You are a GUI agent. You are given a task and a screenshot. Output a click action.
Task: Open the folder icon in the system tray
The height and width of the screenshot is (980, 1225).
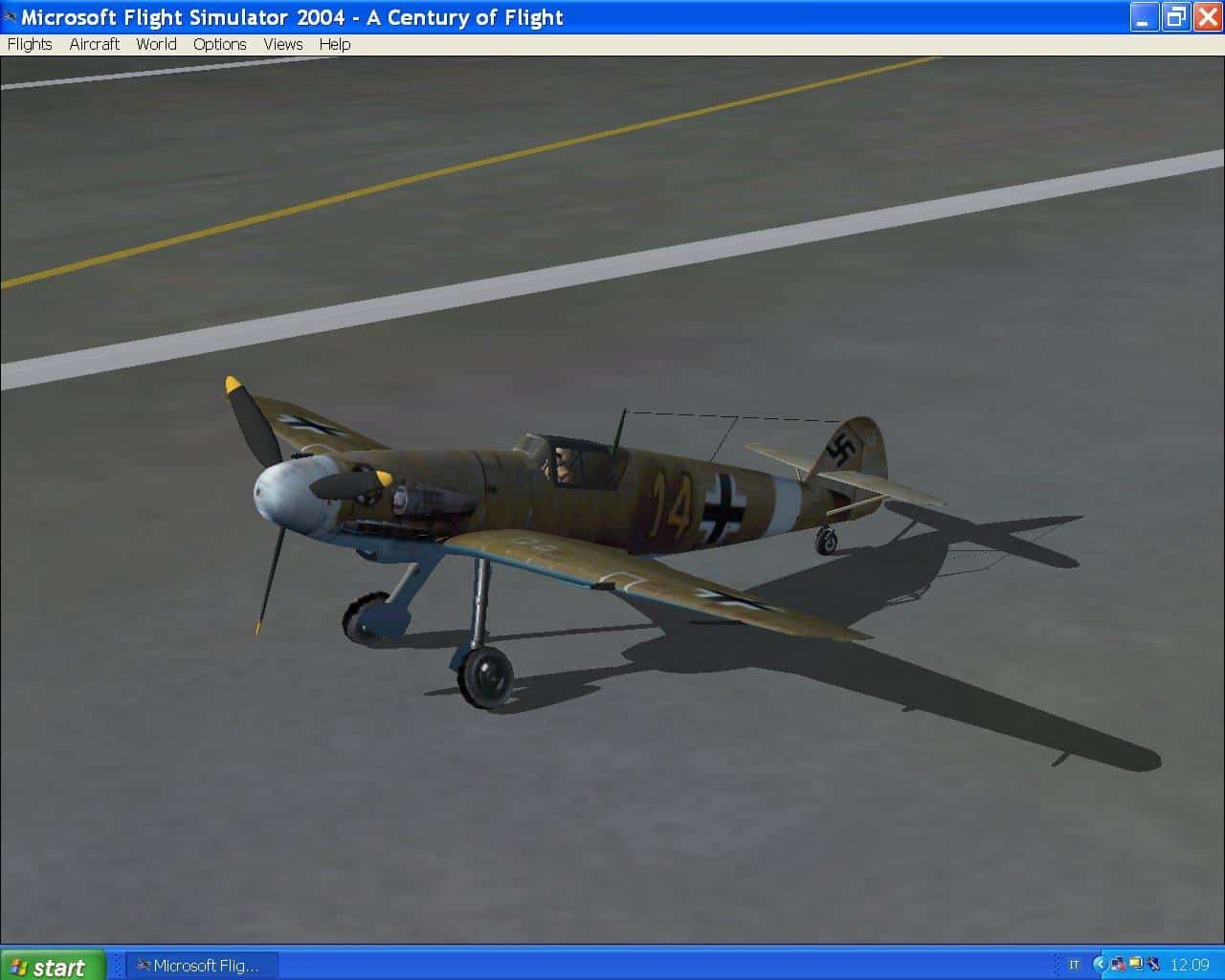tap(1135, 964)
